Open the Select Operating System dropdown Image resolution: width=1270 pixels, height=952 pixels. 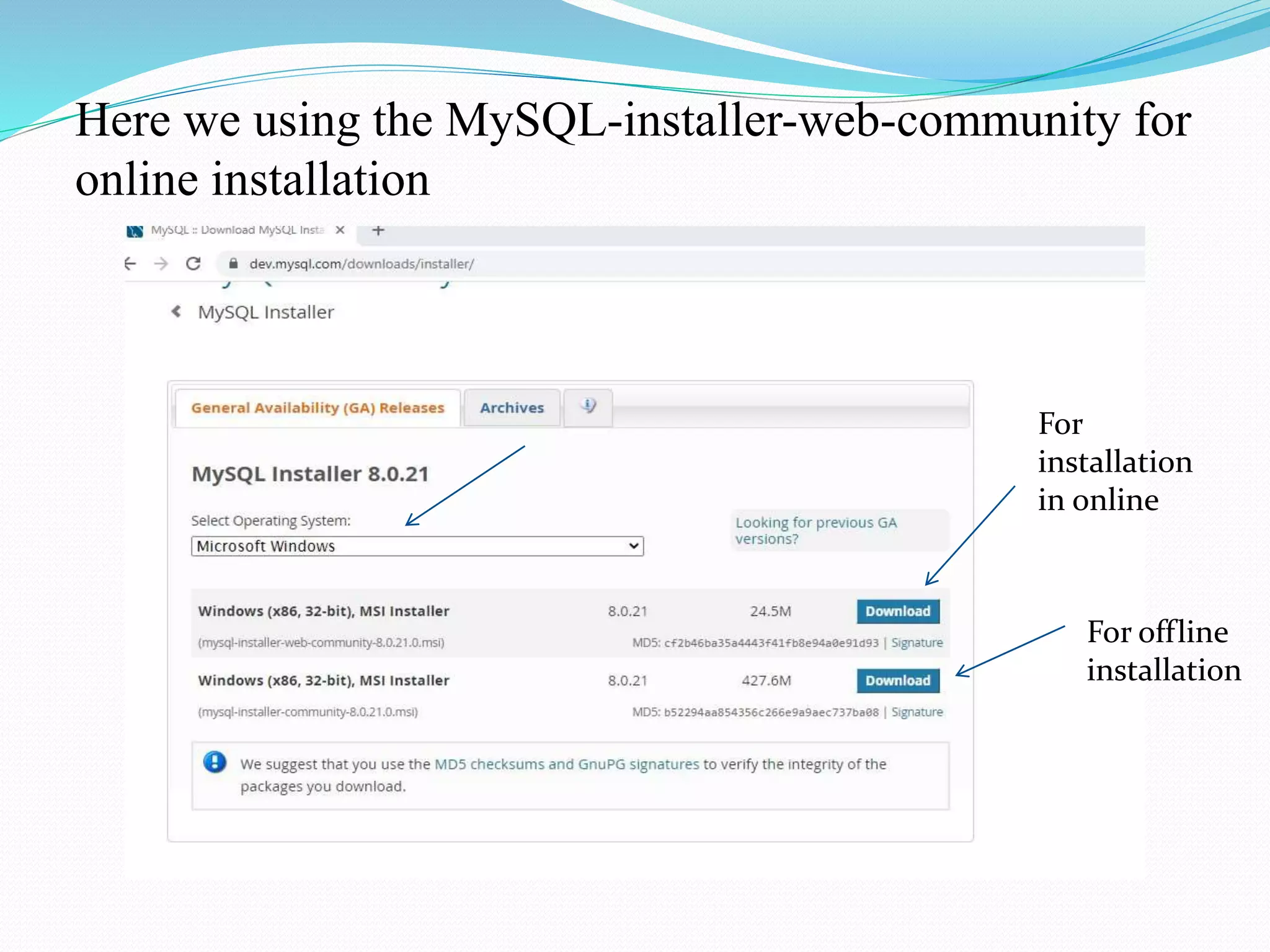point(417,546)
